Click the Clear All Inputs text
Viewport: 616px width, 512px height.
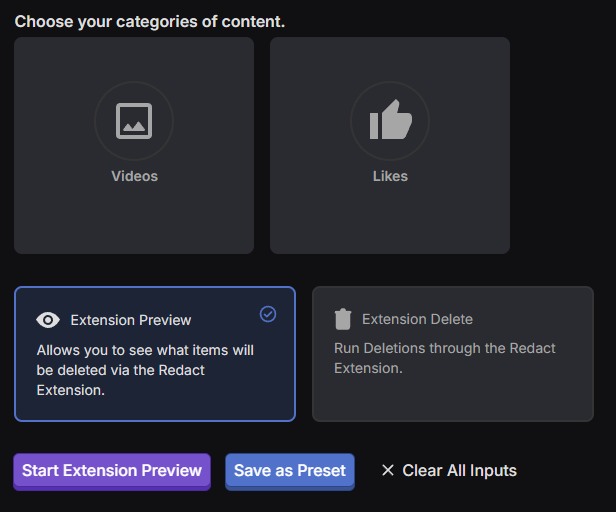pyautogui.click(x=459, y=470)
